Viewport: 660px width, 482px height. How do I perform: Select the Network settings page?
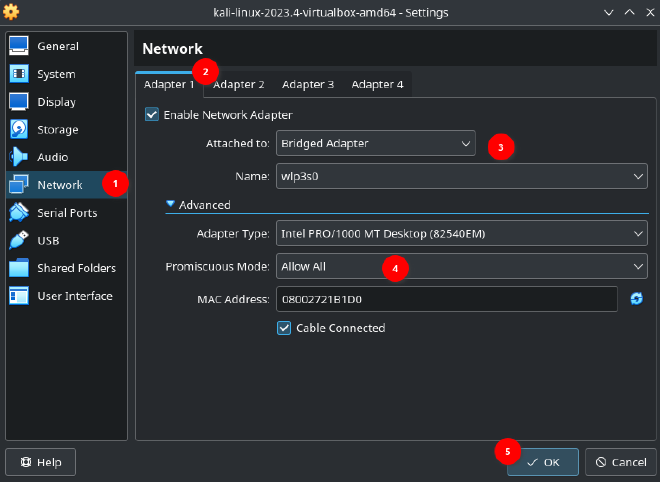click(x=67, y=185)
